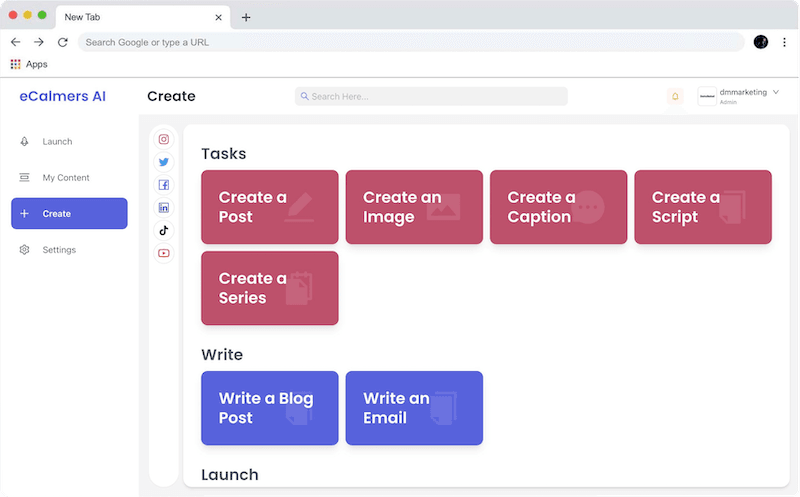The image size is (800, 497).
Task: Click the rocket icon beside Launch
Action: tap(24, 141)
